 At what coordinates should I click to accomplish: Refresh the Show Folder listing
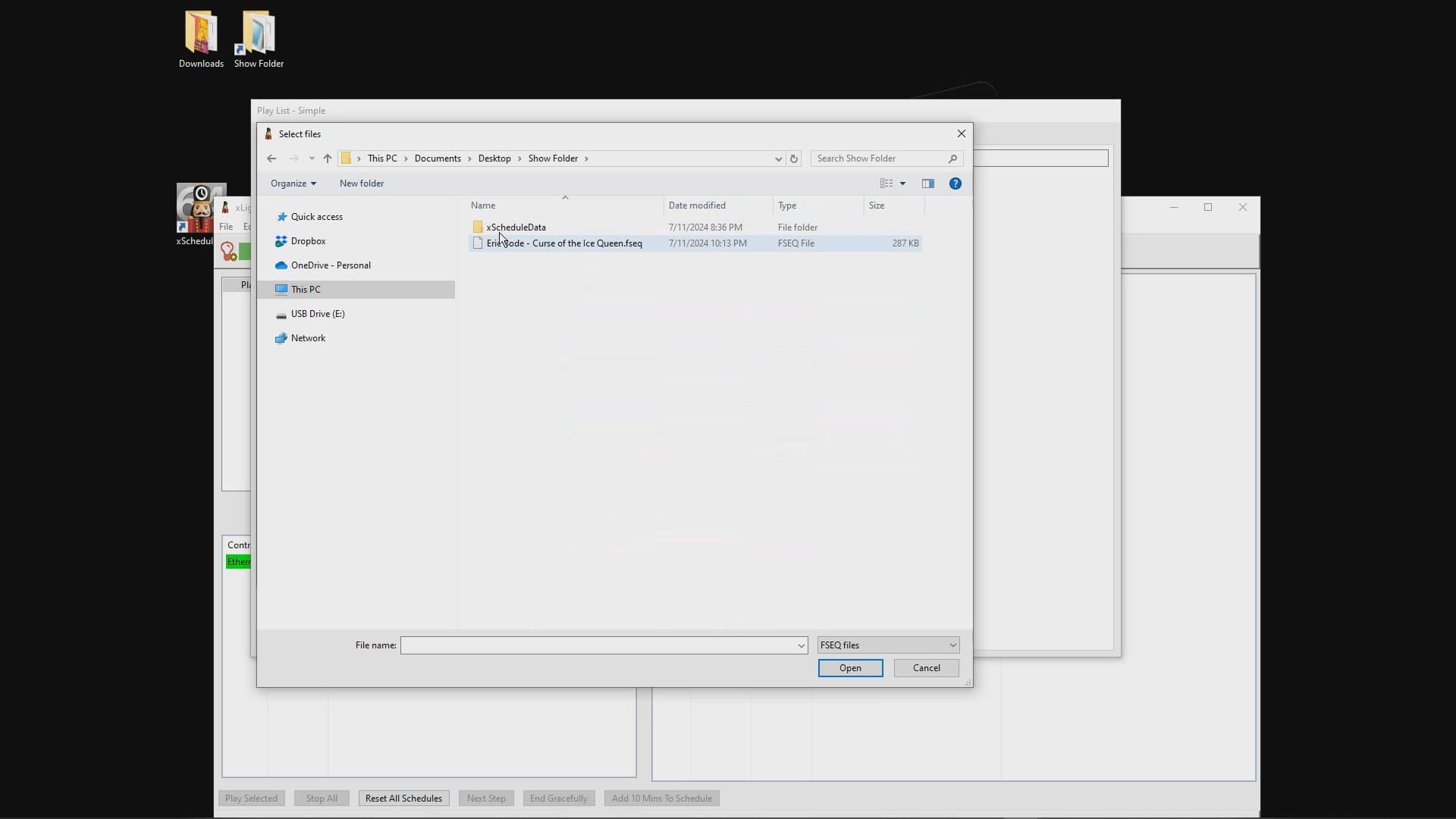click(x=794, y=158)
